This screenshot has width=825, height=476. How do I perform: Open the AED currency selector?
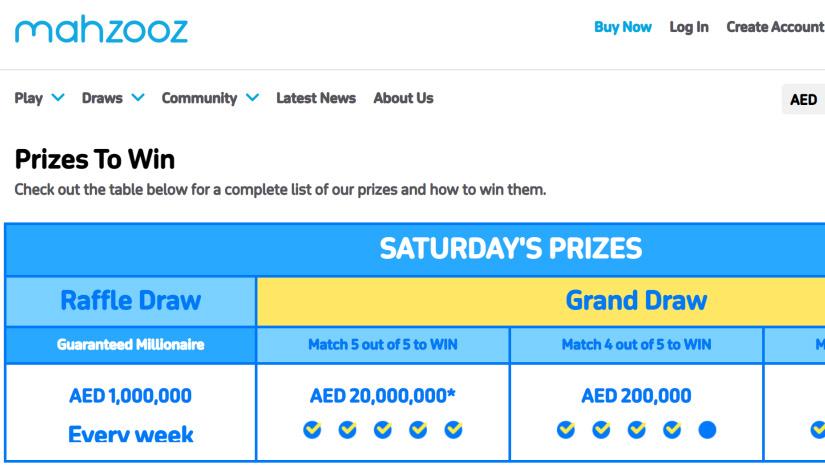[x=804, y=99]
